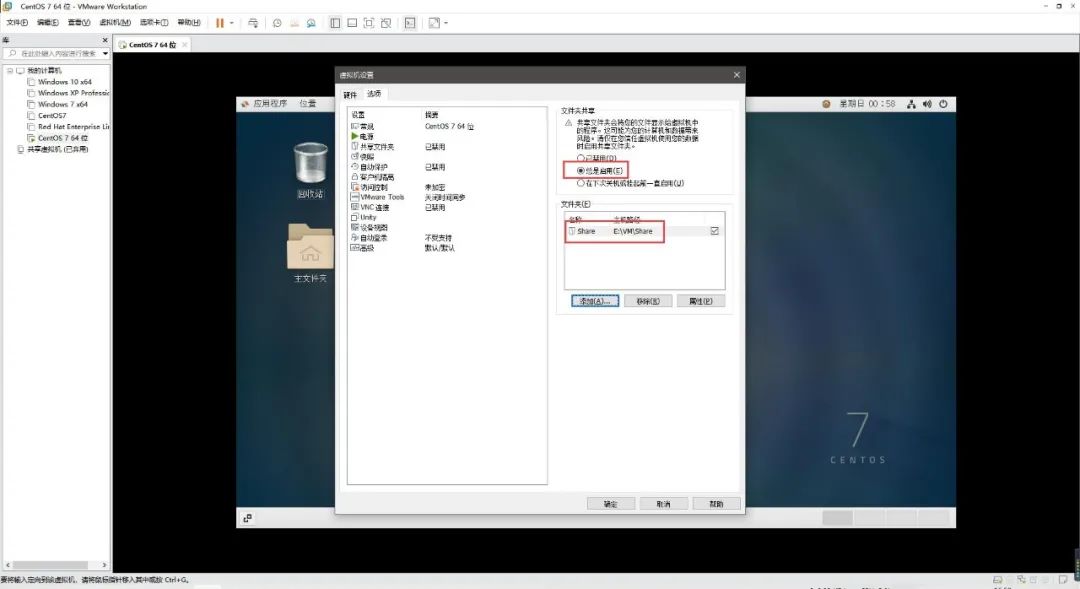Revert to snapshot using the toolbar icon
Viewport: 1080px width, 589px height.
[294, 23]
